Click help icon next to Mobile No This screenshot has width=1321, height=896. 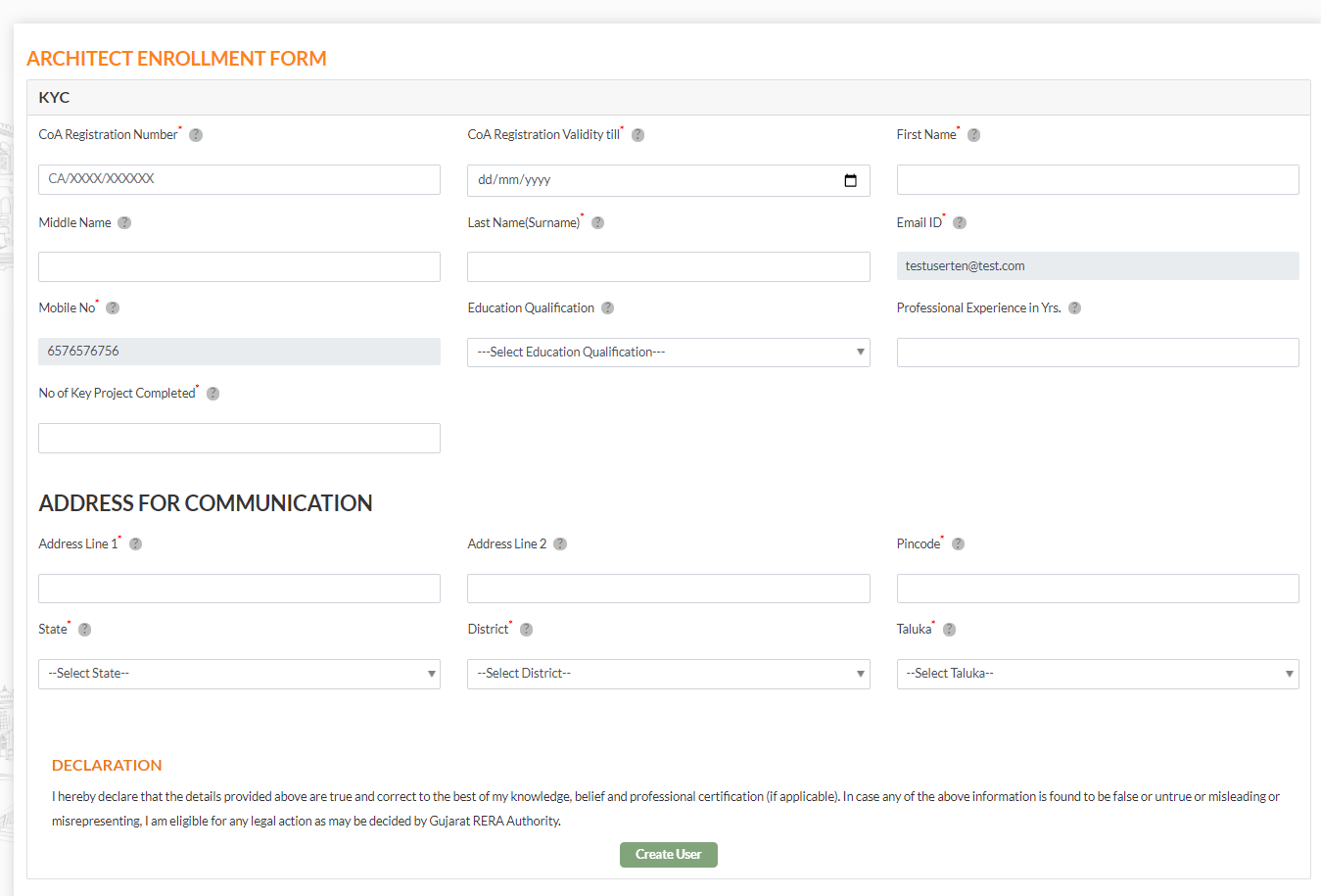click(x=113, y=308)
